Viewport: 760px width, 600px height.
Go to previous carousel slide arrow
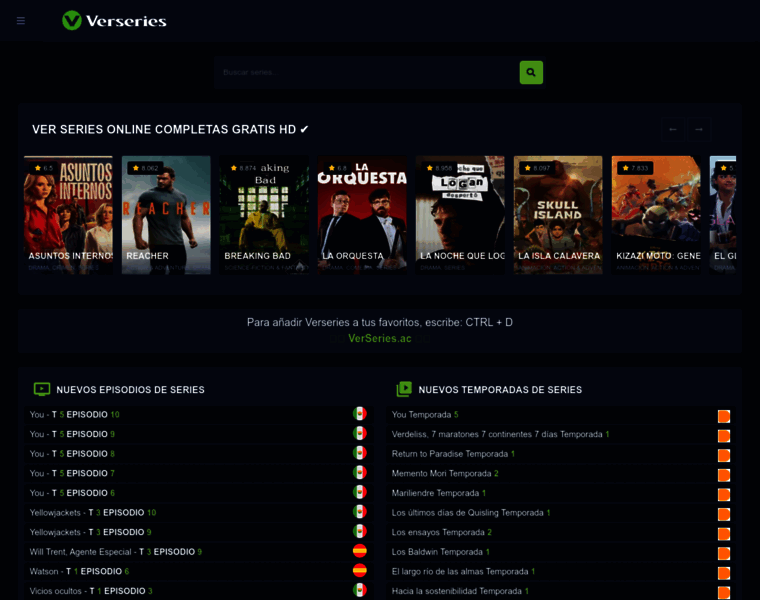(x=673, y=129)
